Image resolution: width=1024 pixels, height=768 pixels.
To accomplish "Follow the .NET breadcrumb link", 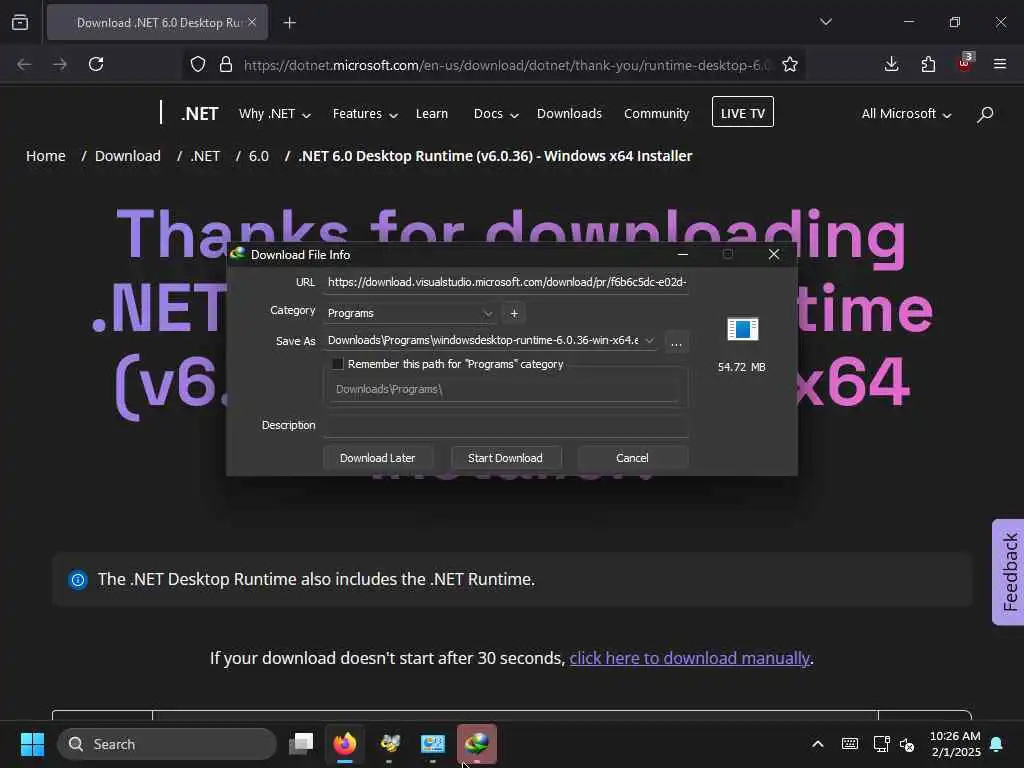I will pos(205,156).
